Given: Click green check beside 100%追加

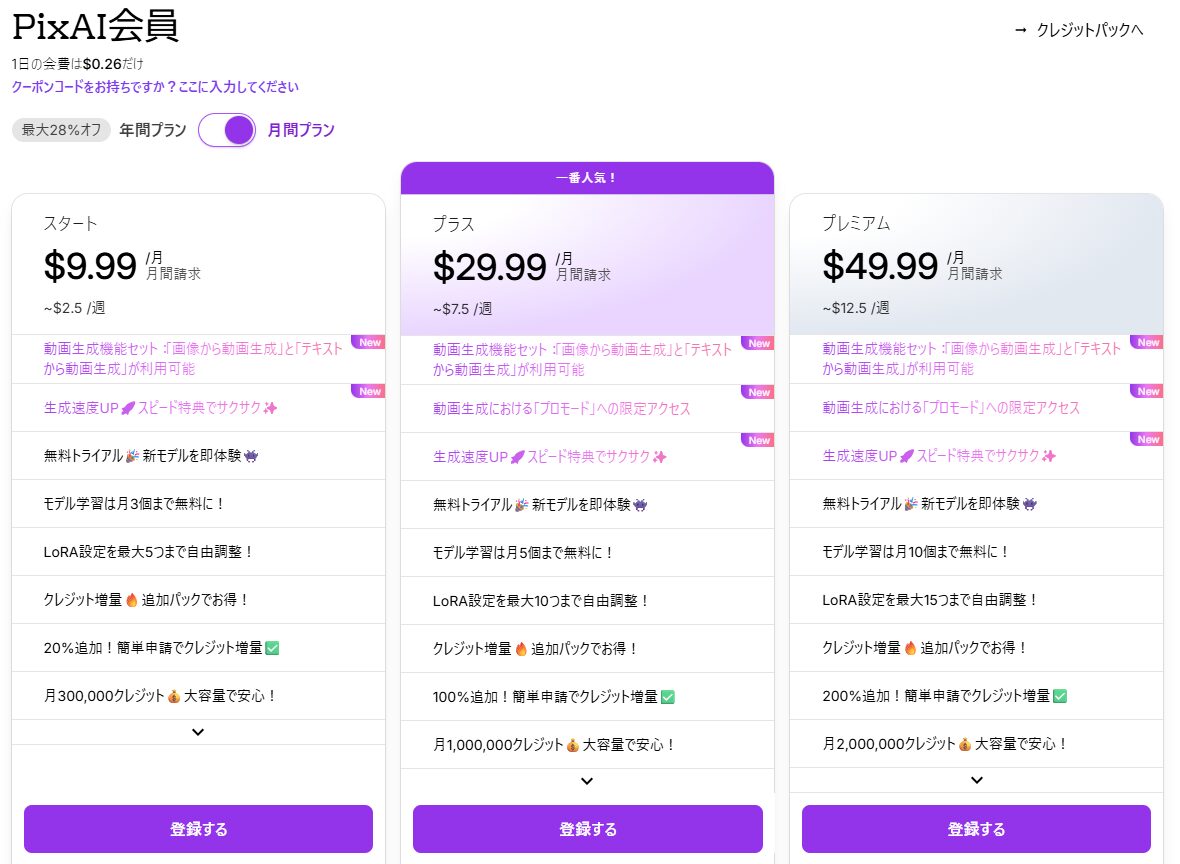Looking at the screenshot, I should (668, 697).
